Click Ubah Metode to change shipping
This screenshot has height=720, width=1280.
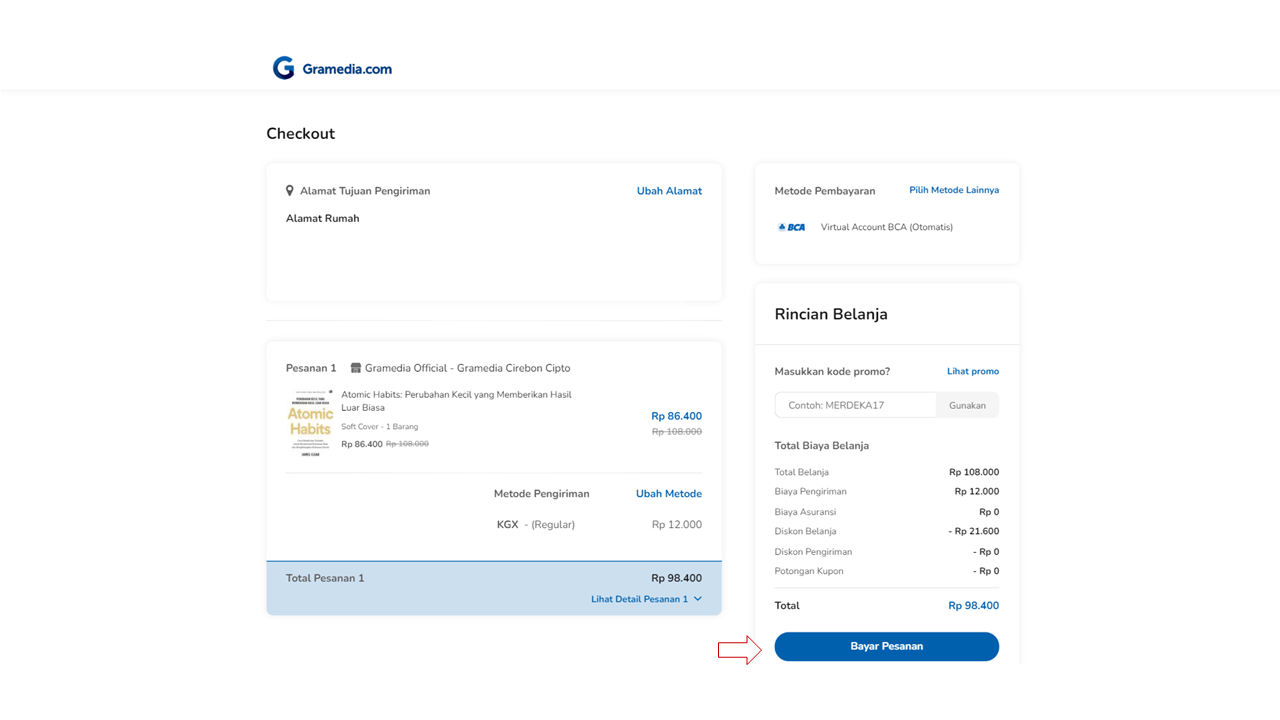click(668, 494)
